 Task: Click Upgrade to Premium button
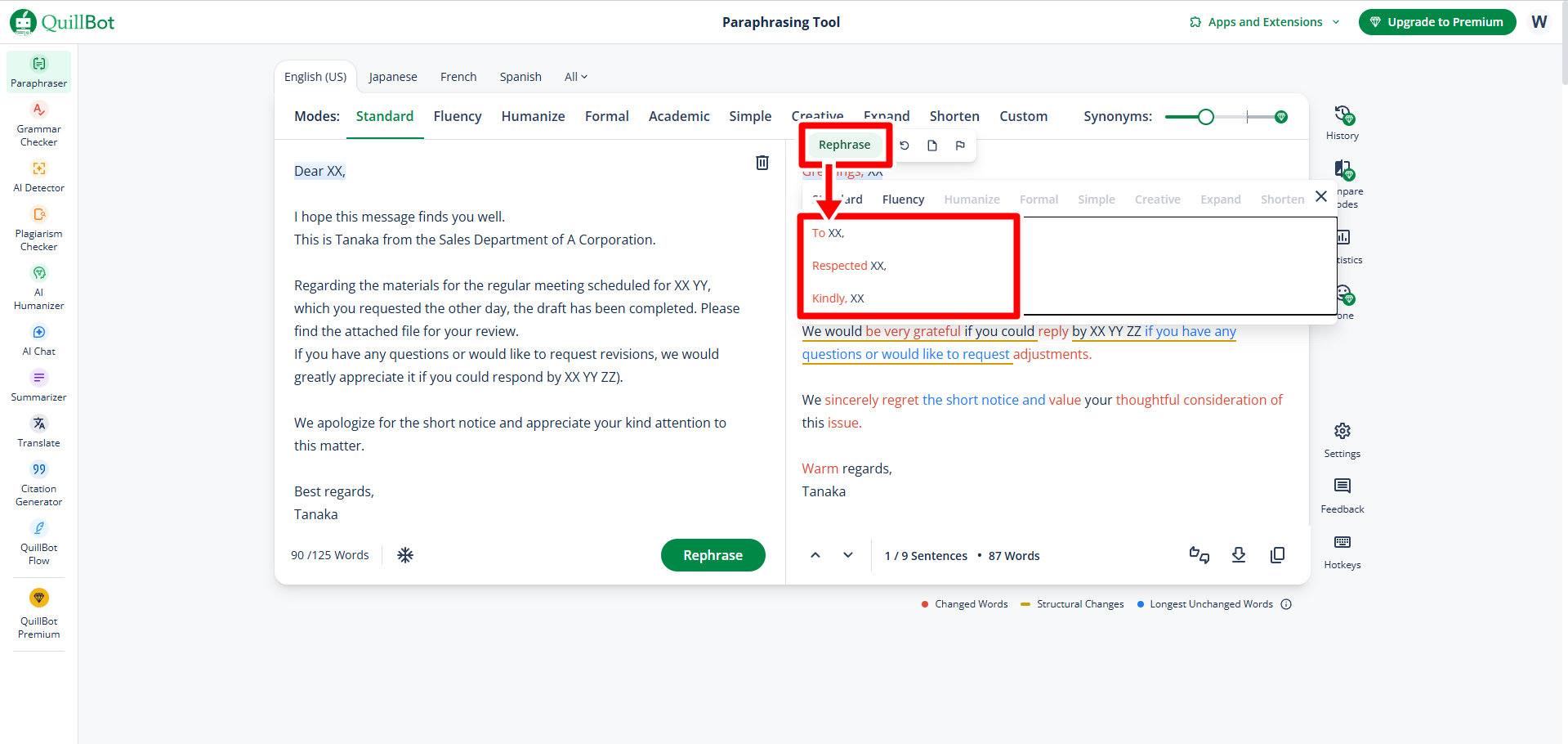click(1436, 22)
